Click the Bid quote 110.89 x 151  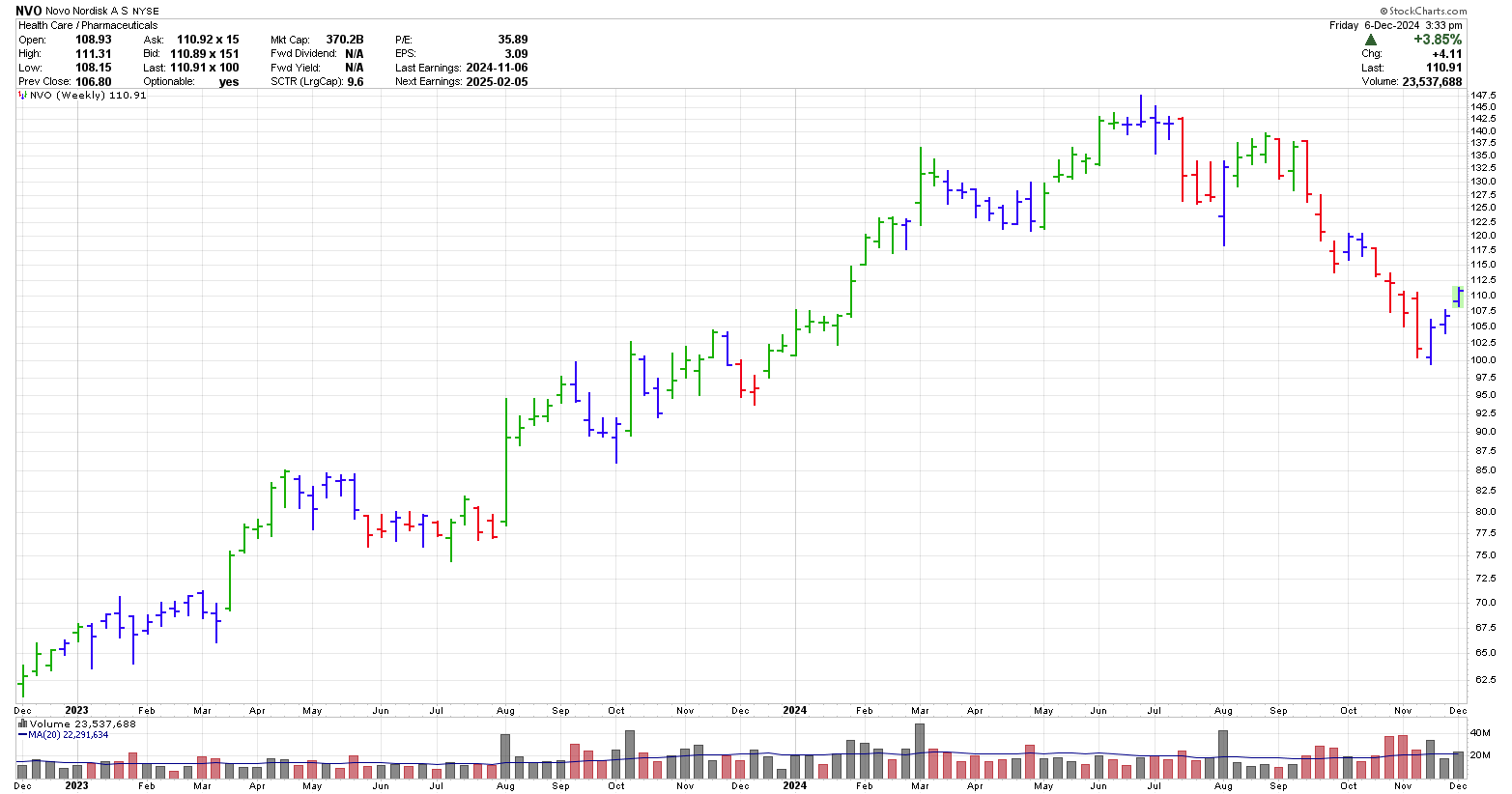205,54
